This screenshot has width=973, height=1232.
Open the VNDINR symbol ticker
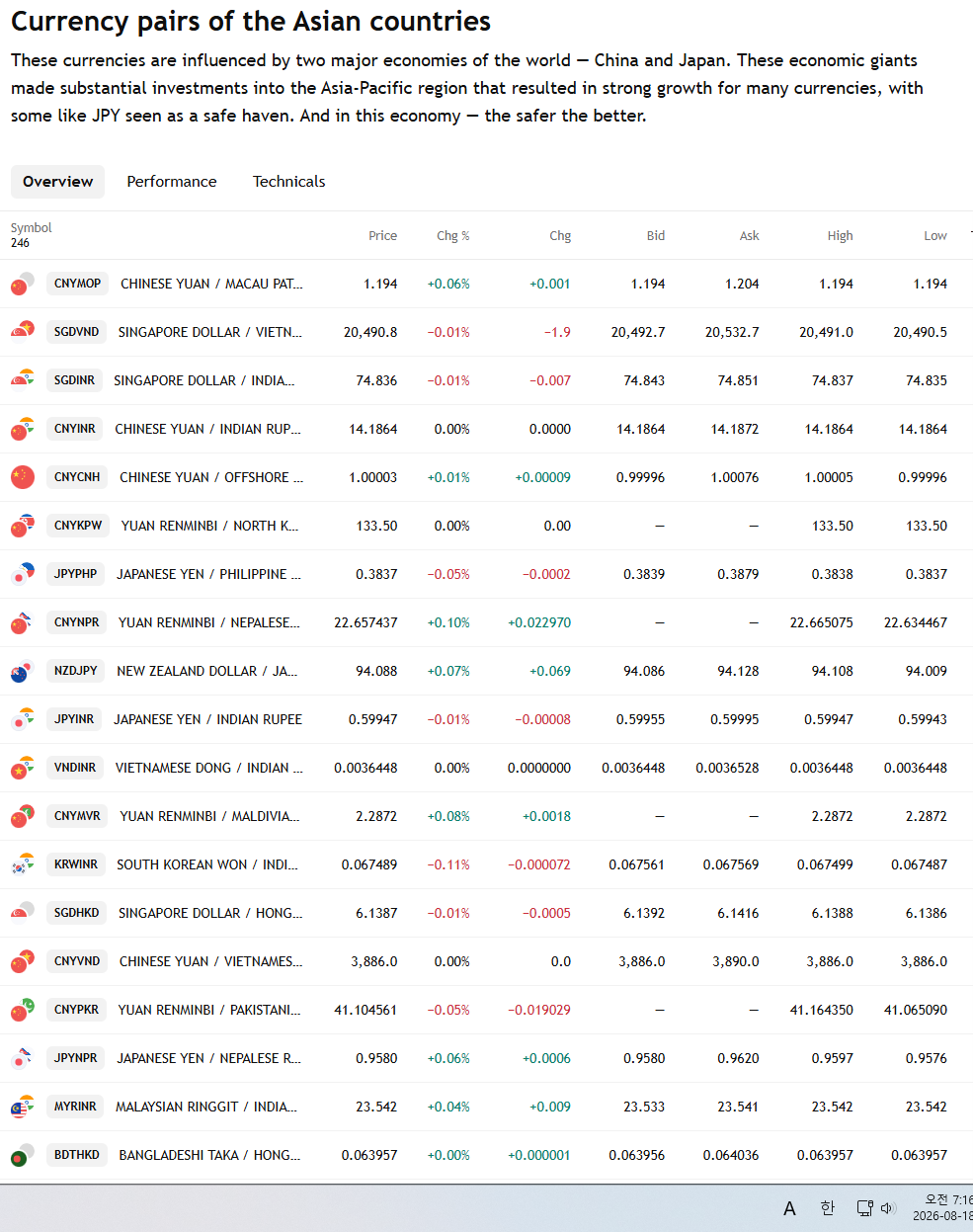click(x=75, y=768)
